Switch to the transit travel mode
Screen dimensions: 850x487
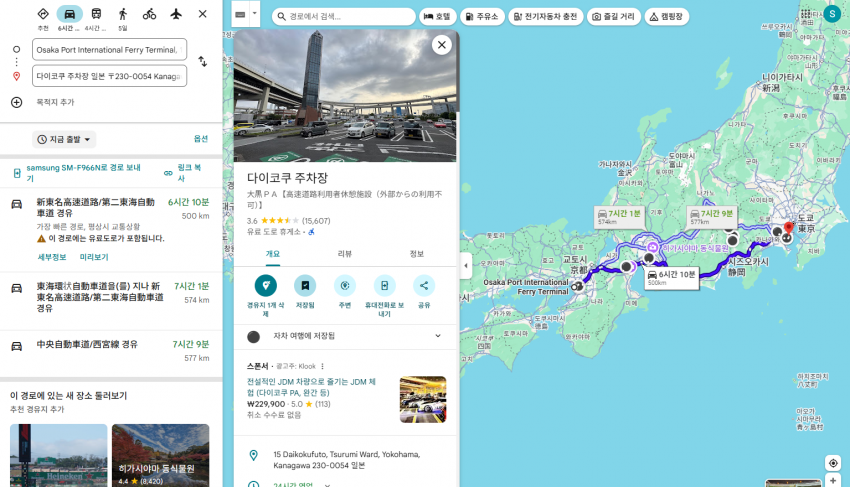(x=96, y=14)
